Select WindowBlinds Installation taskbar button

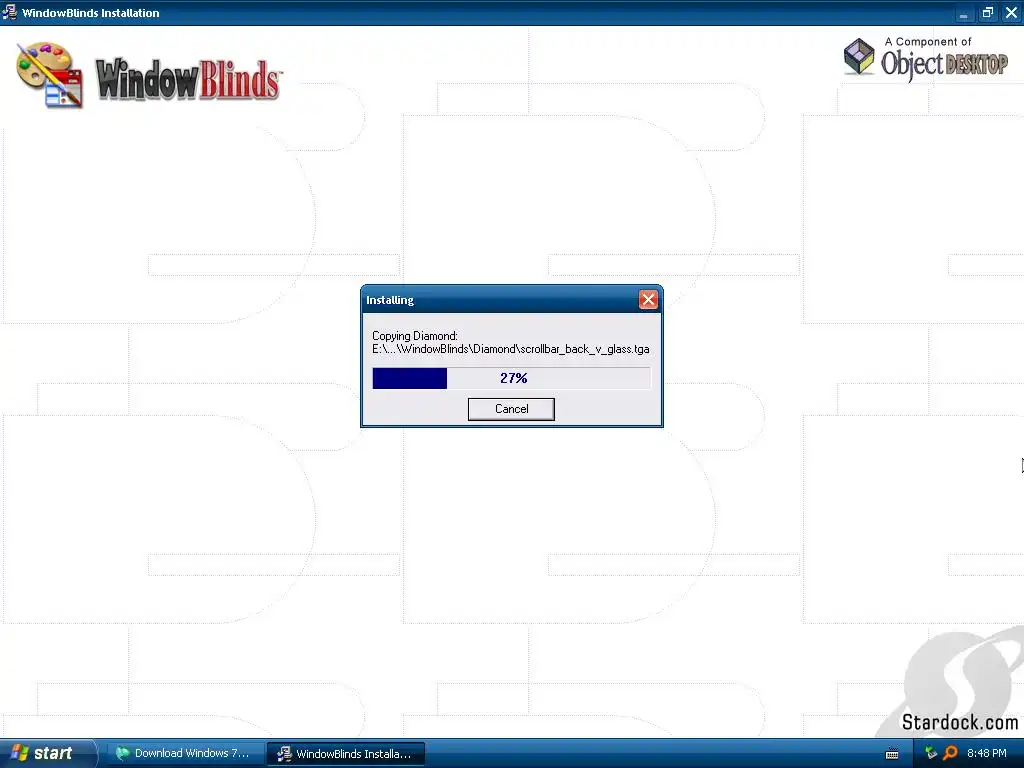346,754
